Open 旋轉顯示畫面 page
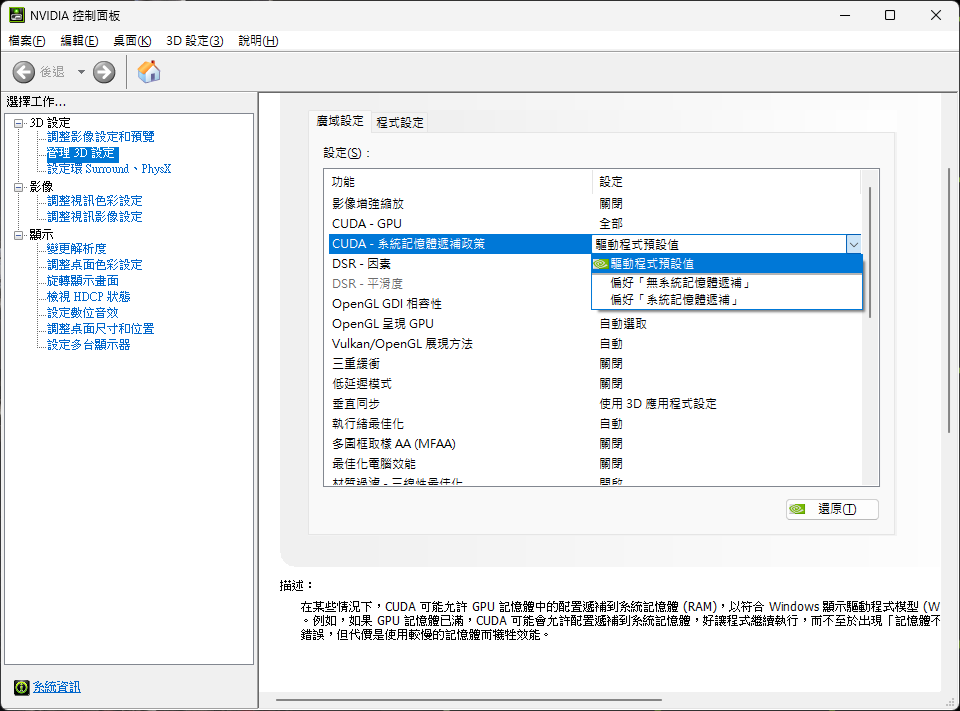The height and width of the screenshot is (711, 960). [x=83, y=280]
